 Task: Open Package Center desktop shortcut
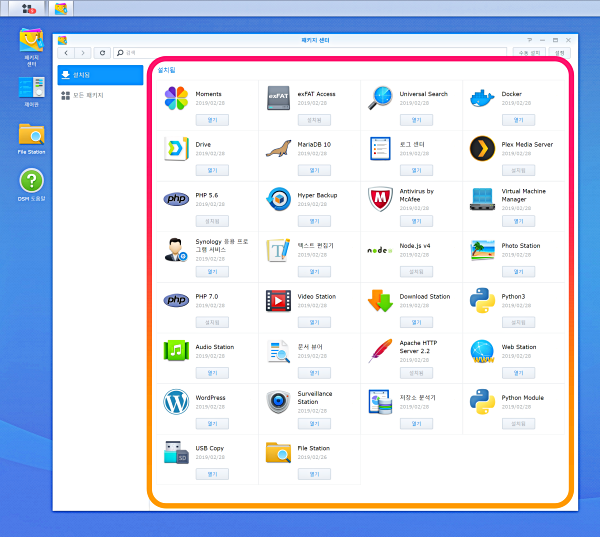(31, 47)
